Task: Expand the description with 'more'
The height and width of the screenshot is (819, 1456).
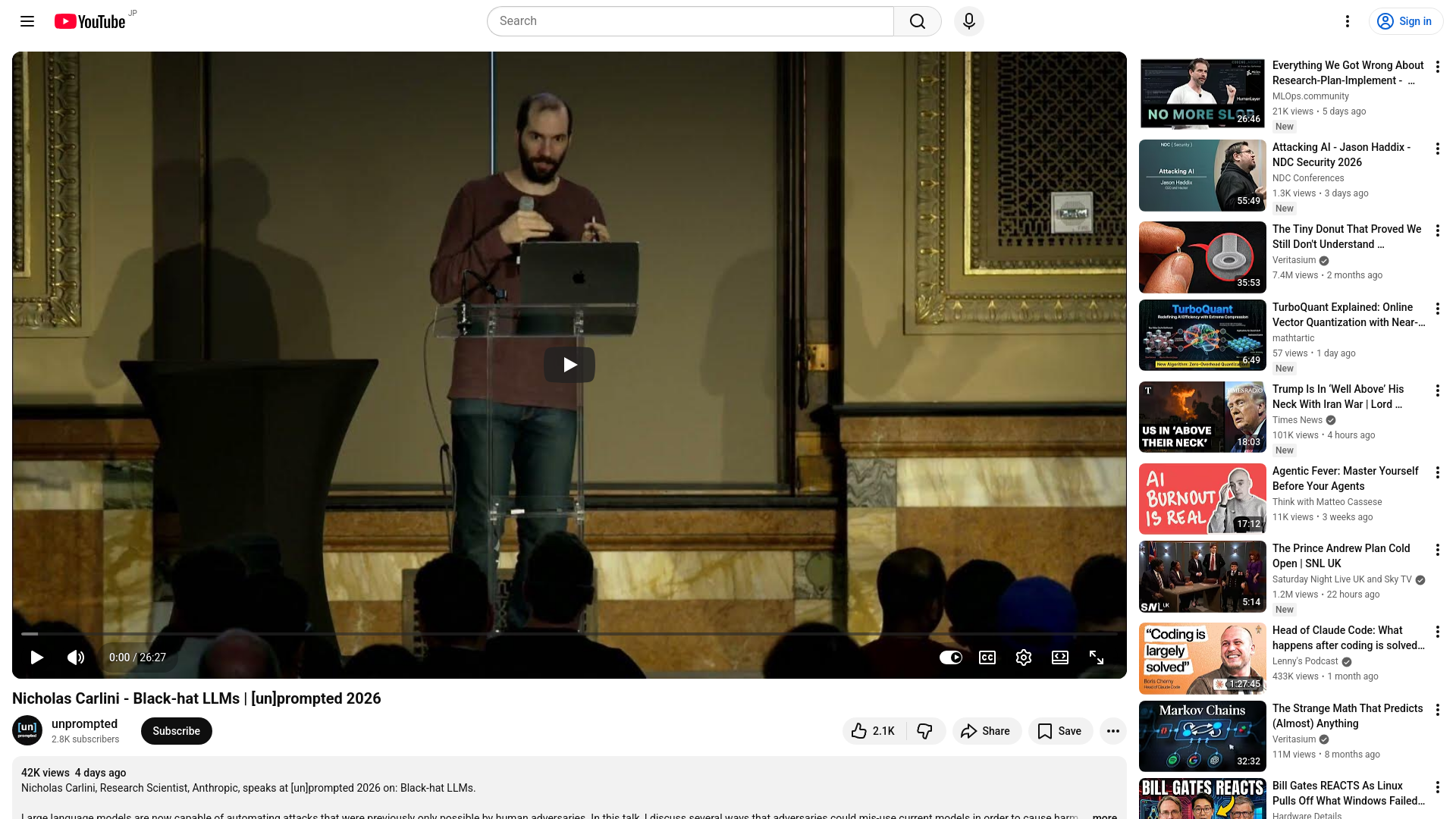Action: click(x=1104, y=816)
